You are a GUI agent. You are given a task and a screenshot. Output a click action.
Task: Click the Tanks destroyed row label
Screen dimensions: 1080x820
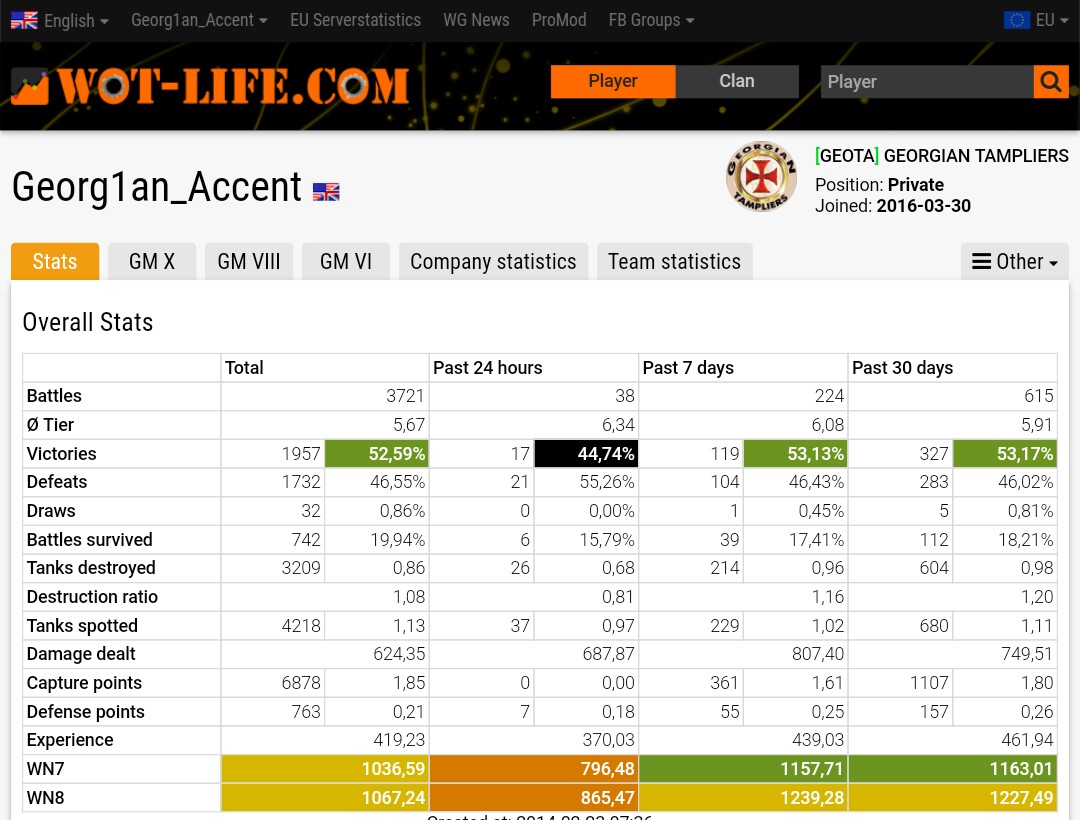(91, 568)
